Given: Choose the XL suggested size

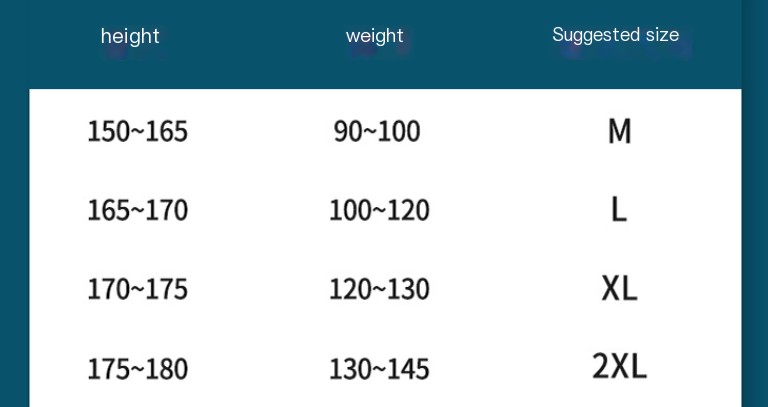Looking at the screenshot, I should point(619,289).
